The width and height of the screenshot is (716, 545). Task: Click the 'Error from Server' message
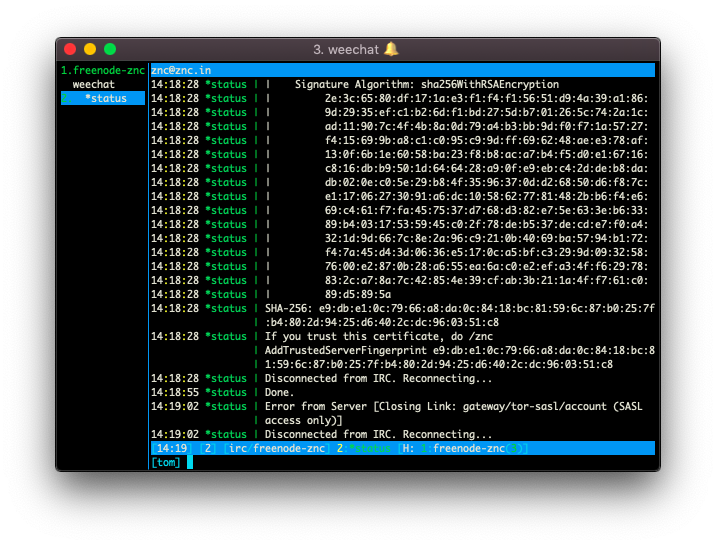(x=453, y=406)
